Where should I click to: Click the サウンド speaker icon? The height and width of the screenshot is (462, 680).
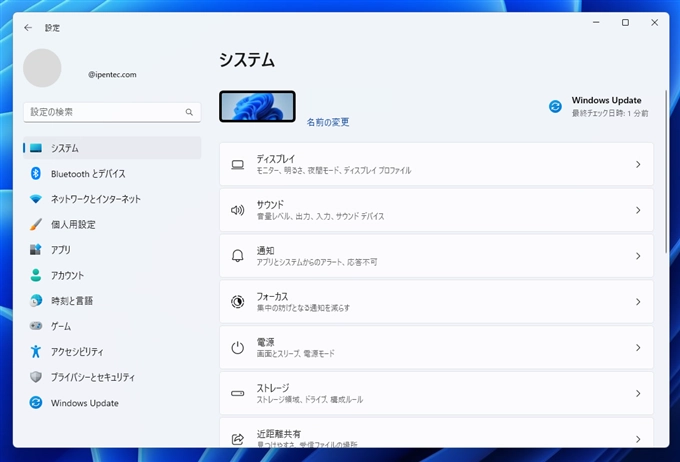point(237,210)
